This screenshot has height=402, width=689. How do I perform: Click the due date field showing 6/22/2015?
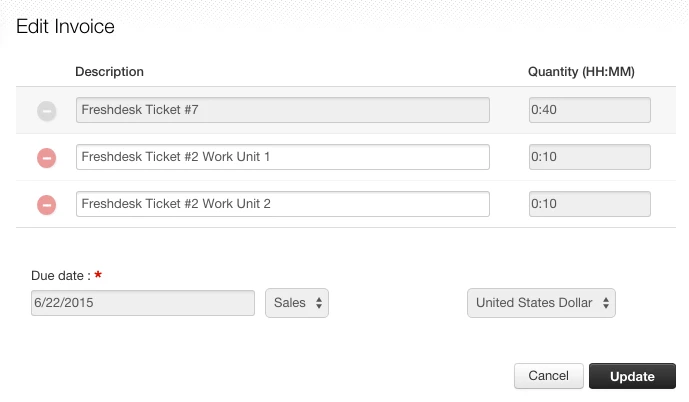pyautogui.click(x=143, y=303)
